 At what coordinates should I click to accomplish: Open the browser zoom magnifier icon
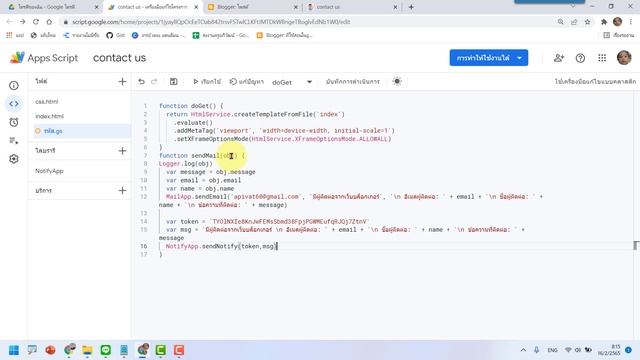(560, 22)
